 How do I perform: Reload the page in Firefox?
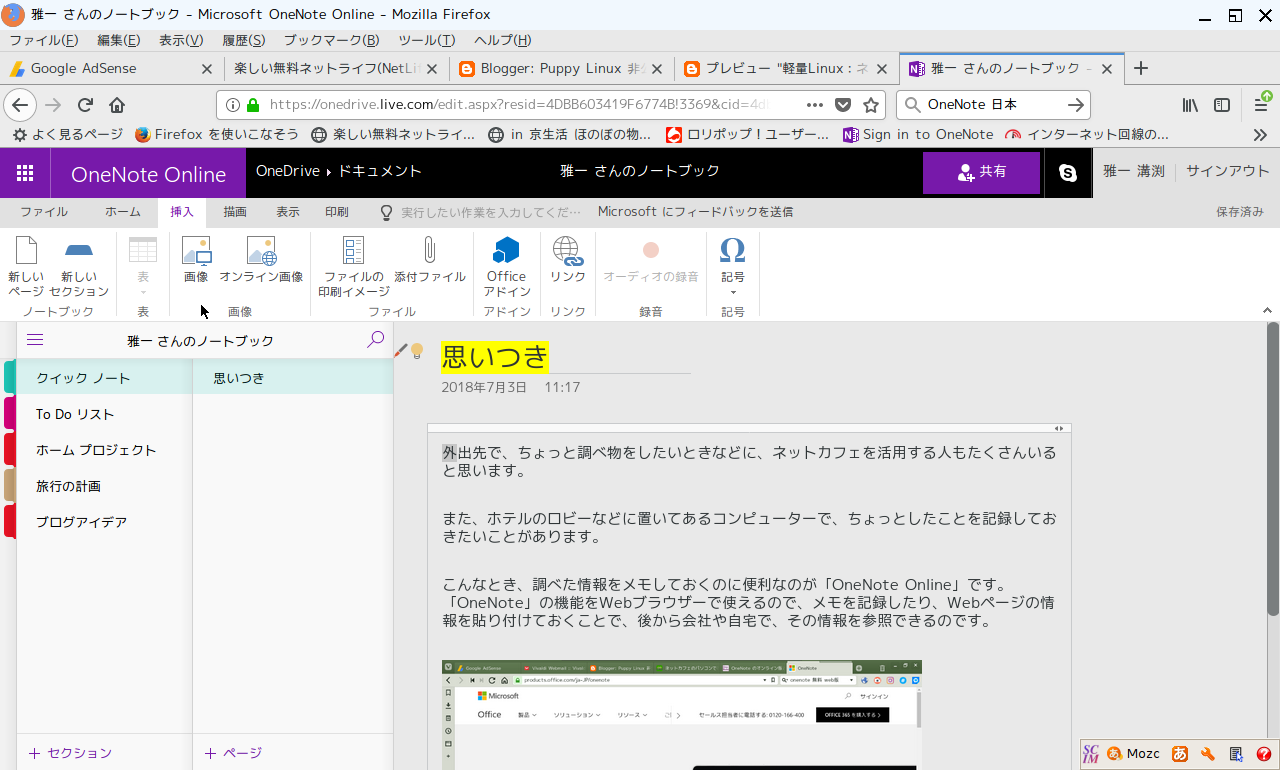(x=85, y=105)
